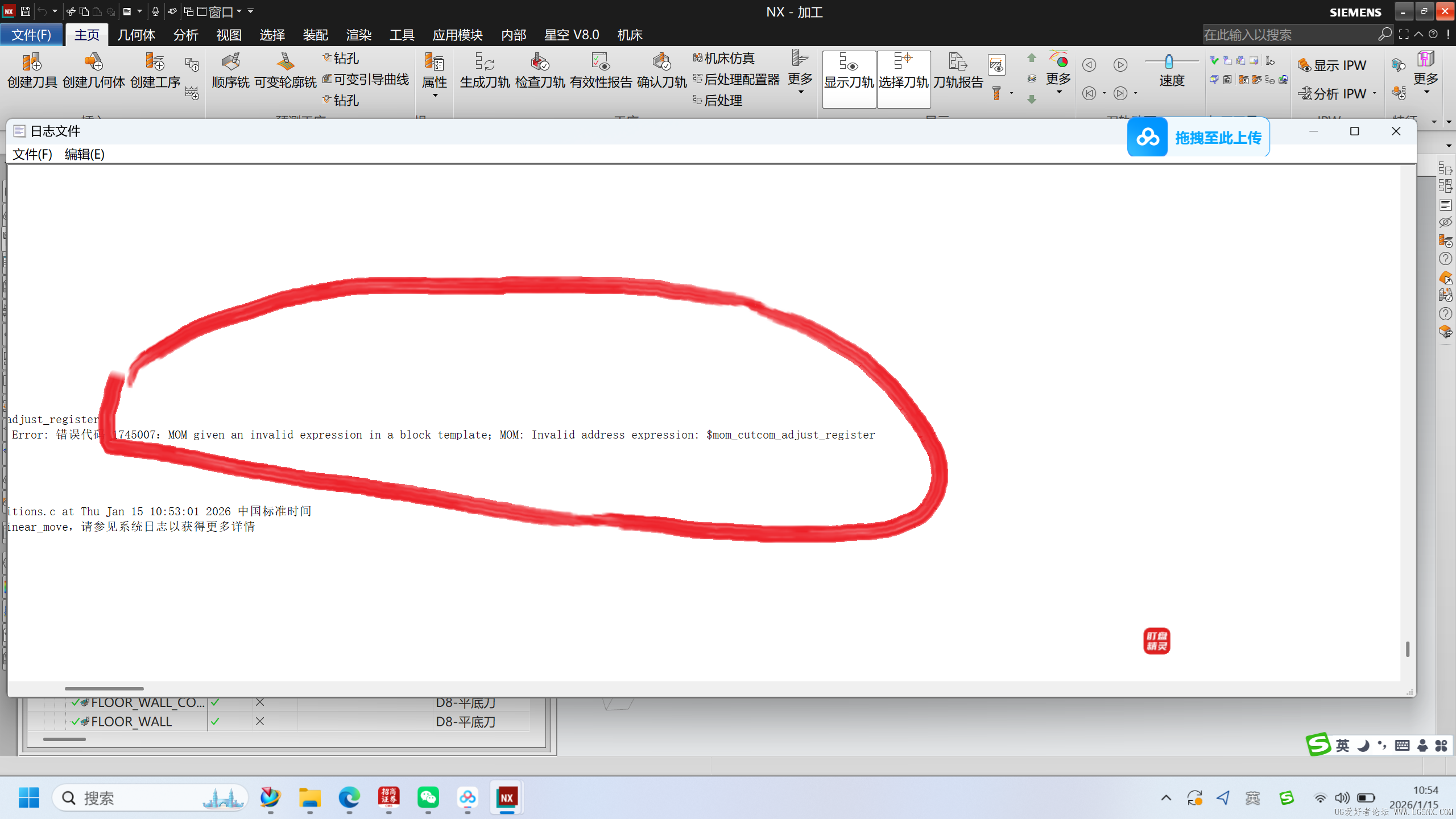This screenshot has height=819, width=1456.
Task: Click 机床仿真 (Machine Simulation) icon
Action: 723,58
